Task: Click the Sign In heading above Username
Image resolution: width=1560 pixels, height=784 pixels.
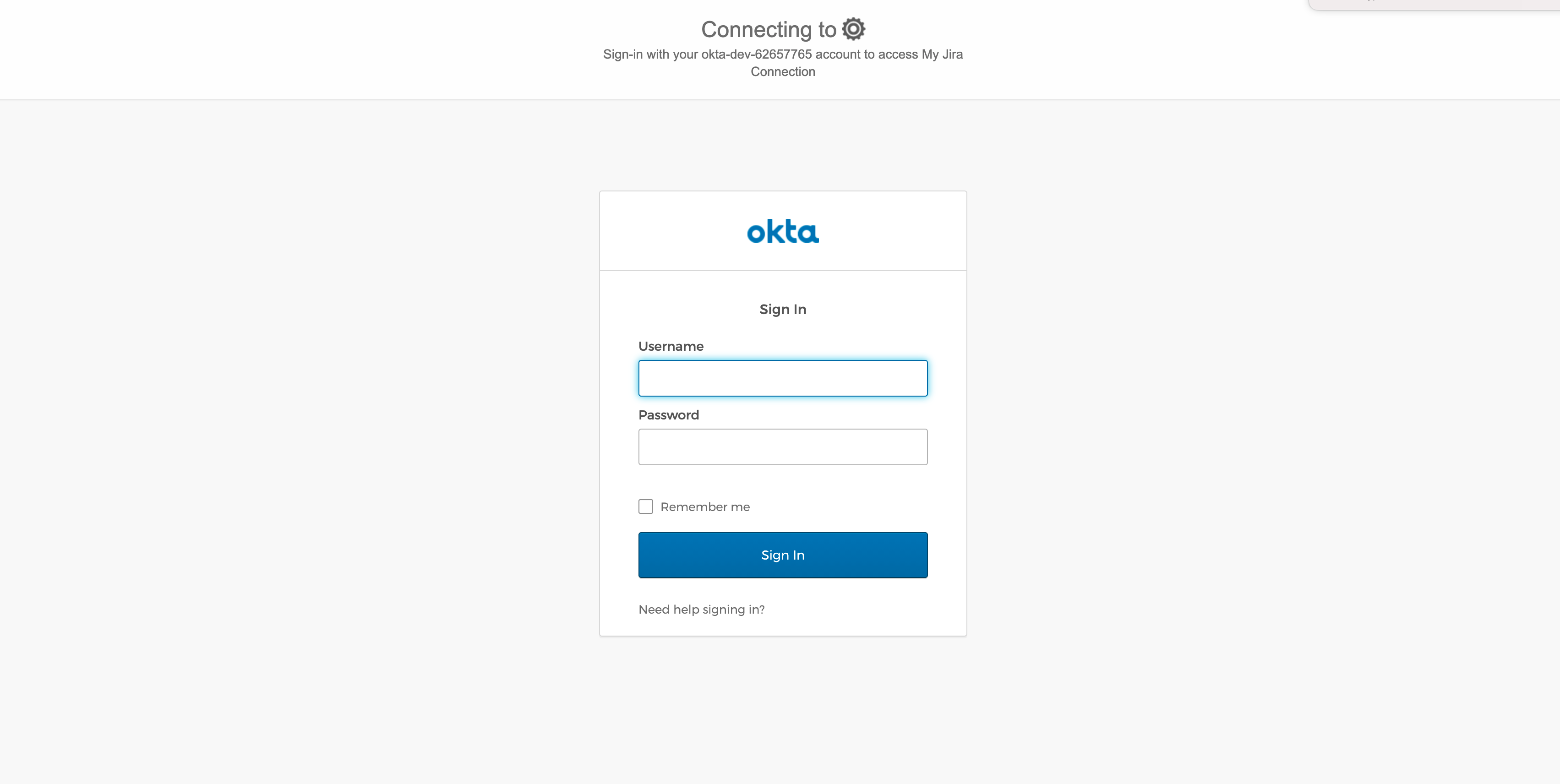Action: click(783, 310)
